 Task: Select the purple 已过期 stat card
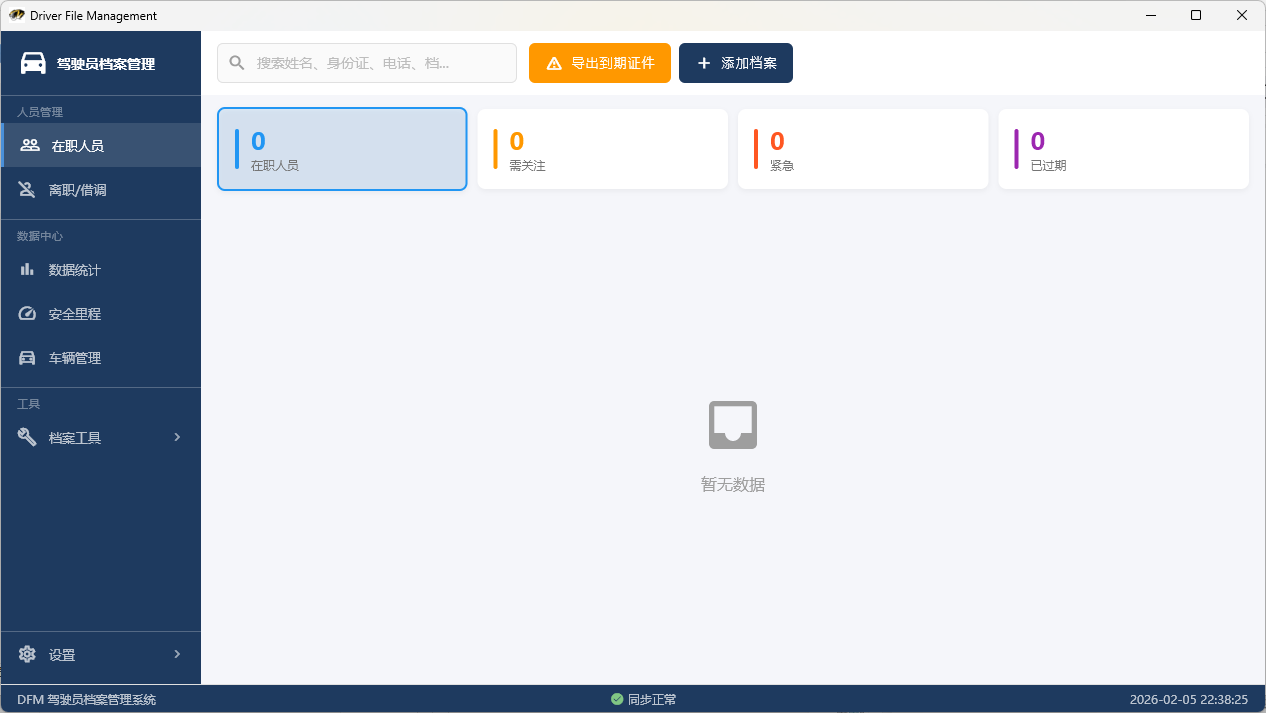click(x=1123, y=149)
